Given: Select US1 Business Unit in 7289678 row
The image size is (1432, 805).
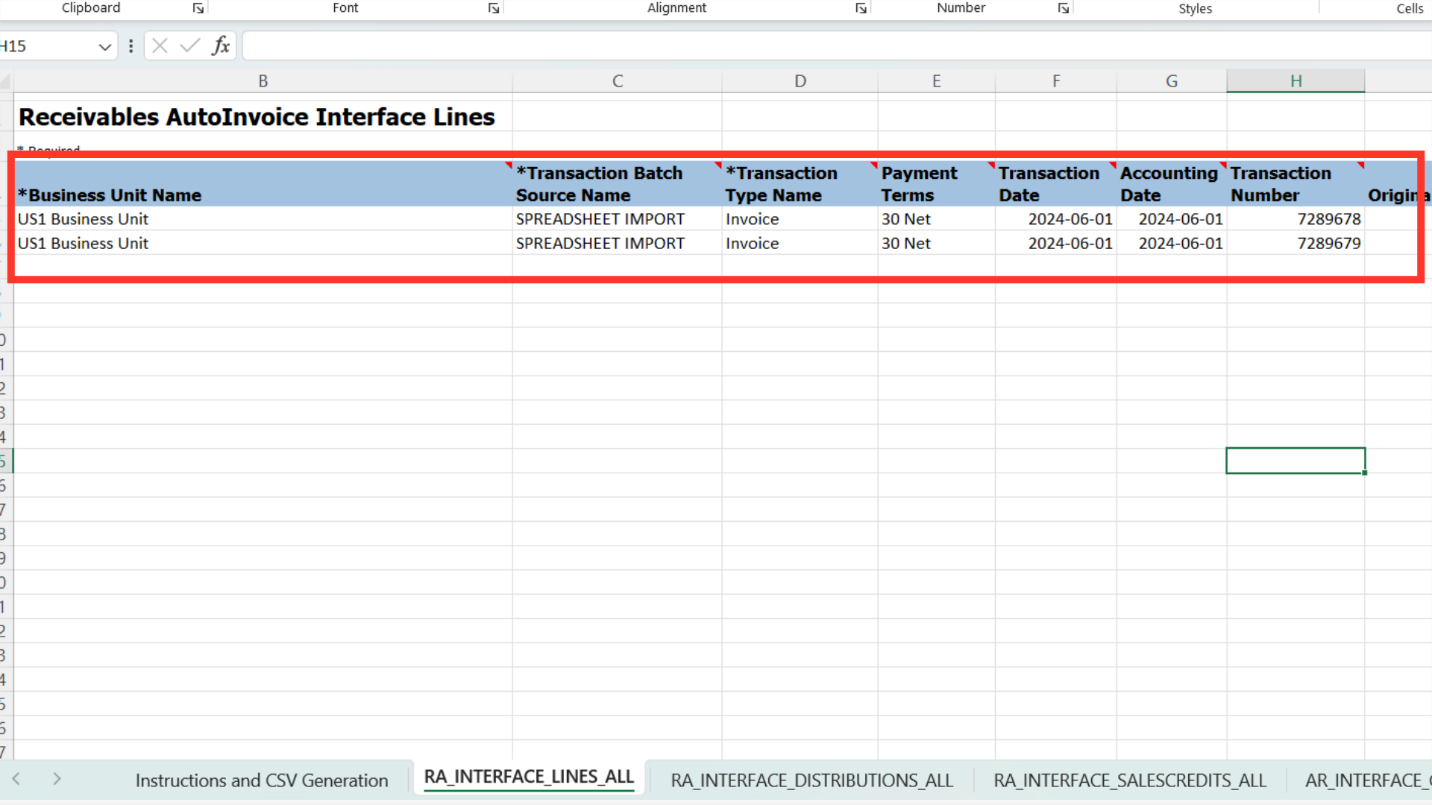Looking at the screenshot, I should [263, 219].
